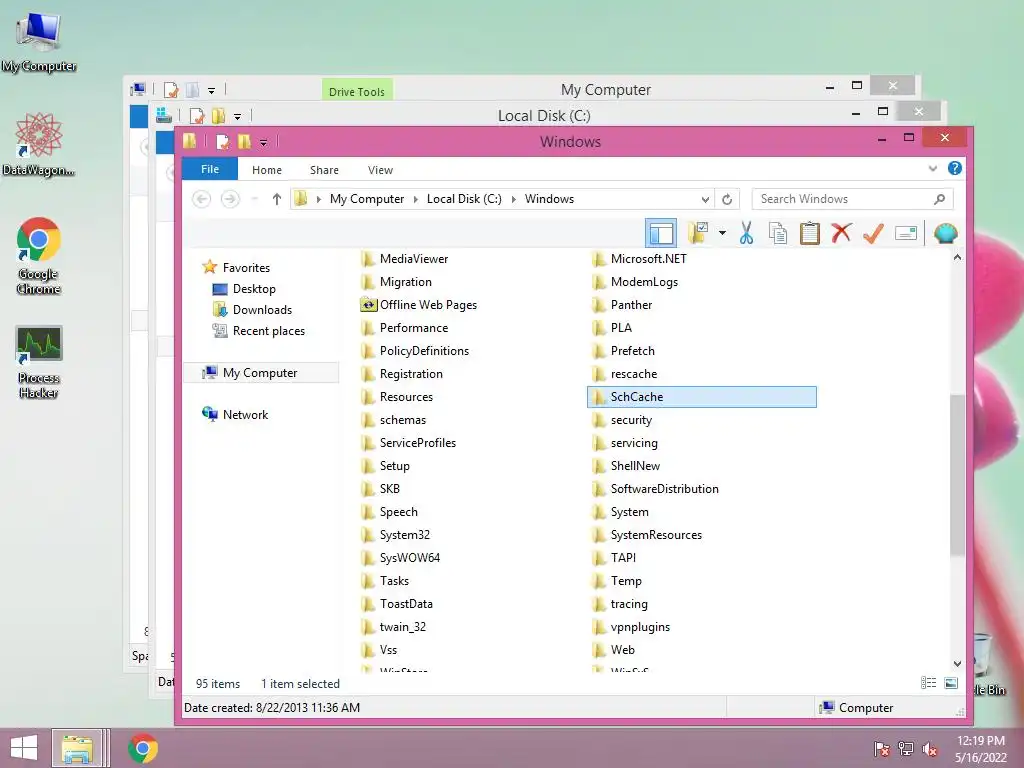Click the Paste clipboard icon
Viewport: 1024px width, 768px height.
(810, 233)
